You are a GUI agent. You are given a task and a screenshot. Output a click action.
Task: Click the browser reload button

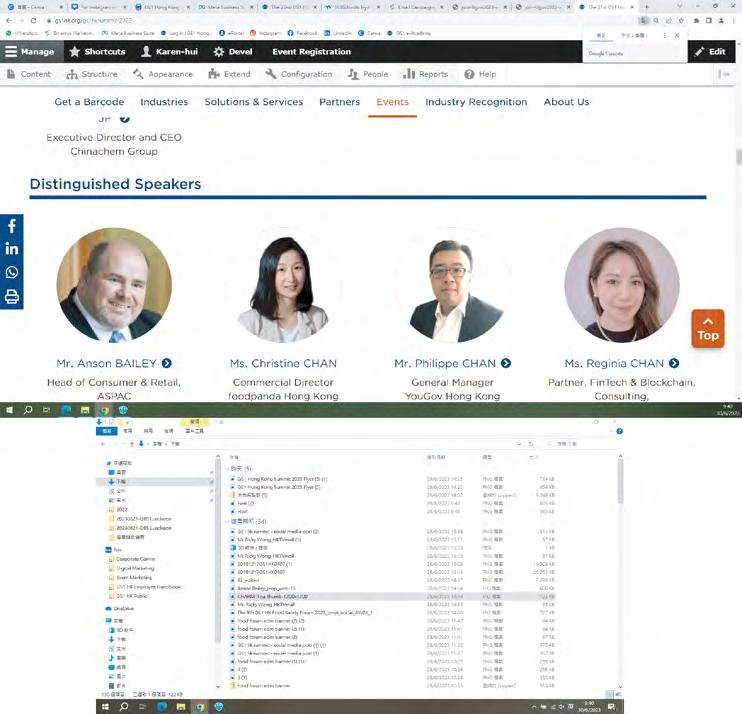[x=33, y=20]
